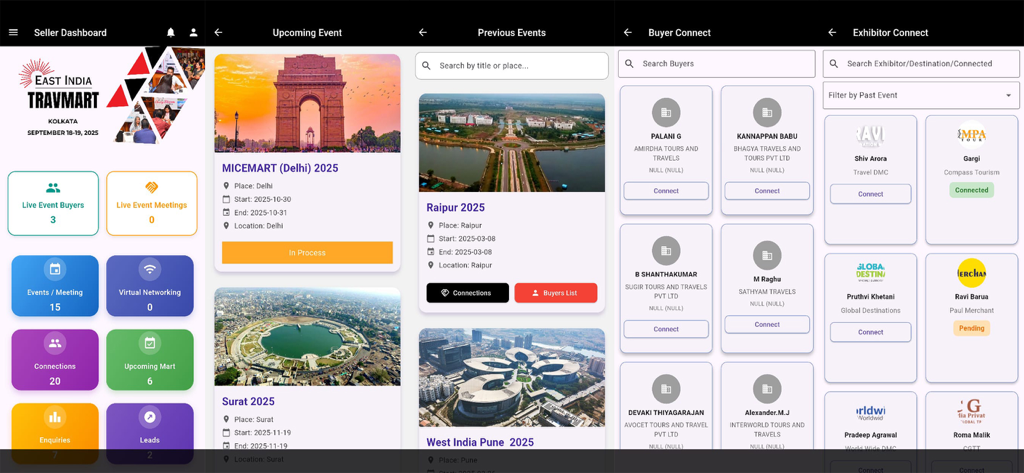Focus the Search by title or place field
The width and height of the screenshot is (1024, 473).
(512, 66)
